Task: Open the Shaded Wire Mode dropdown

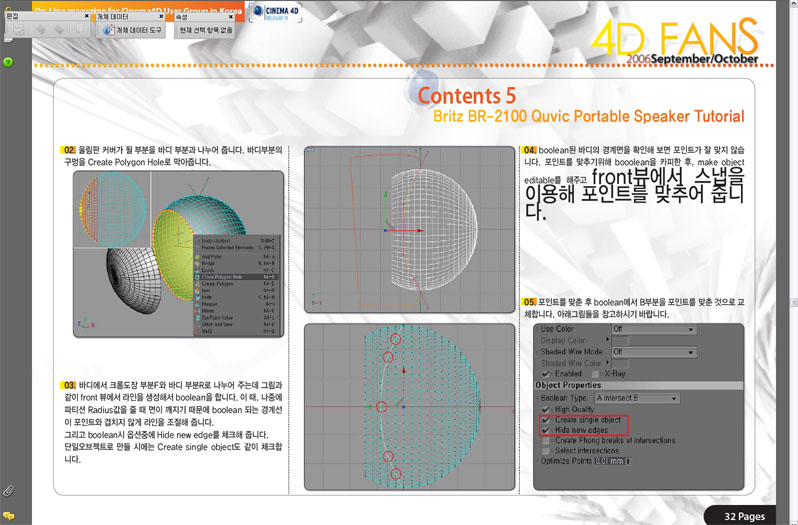Action: click(x=653, y=352)
